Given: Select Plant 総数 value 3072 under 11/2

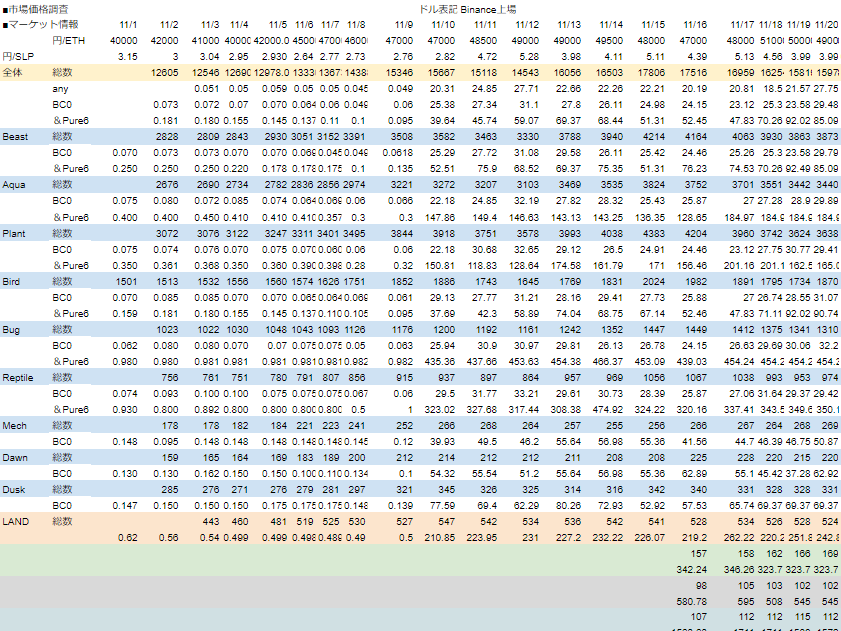Looking at the screenshot, I should pyautogui.click(x=167, y=234).
